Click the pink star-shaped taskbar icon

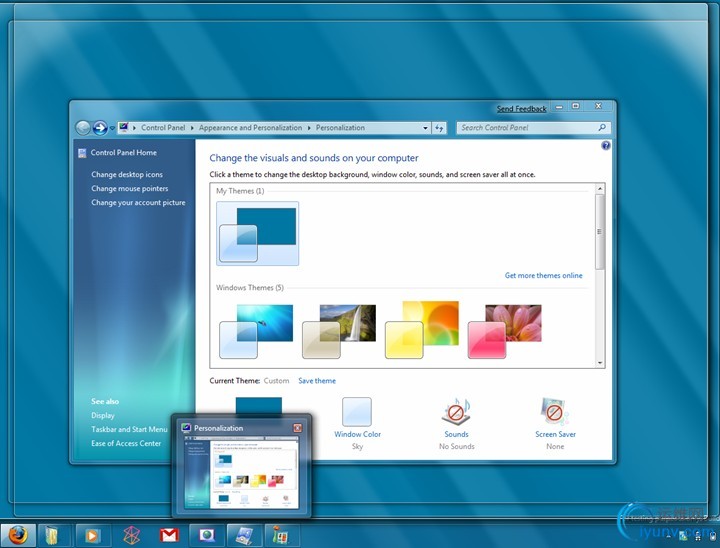pyautogui.click(x=131, y=536)
